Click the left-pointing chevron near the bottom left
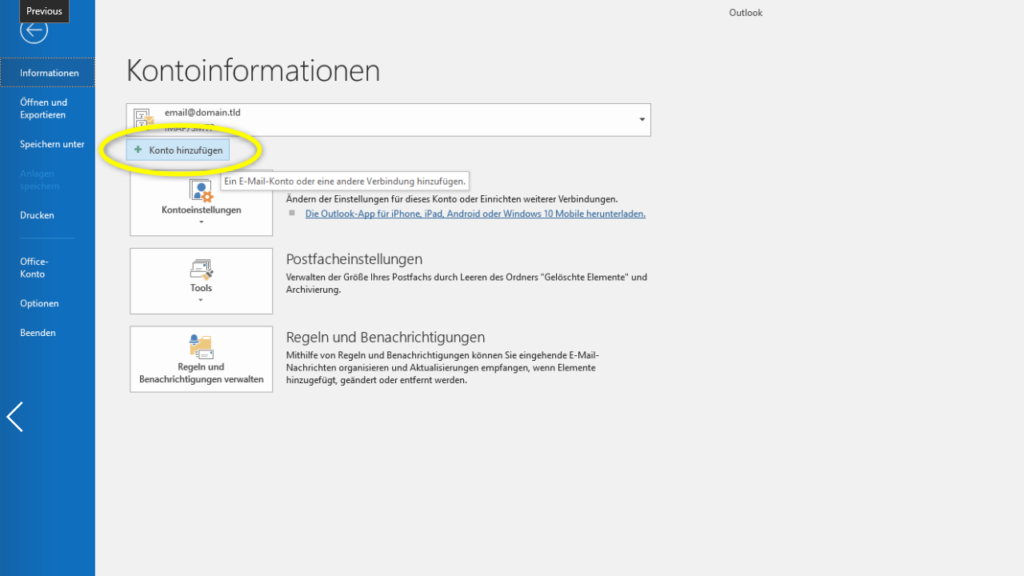The width and height of the screenshot is (1024, 576). coord(14,416)
